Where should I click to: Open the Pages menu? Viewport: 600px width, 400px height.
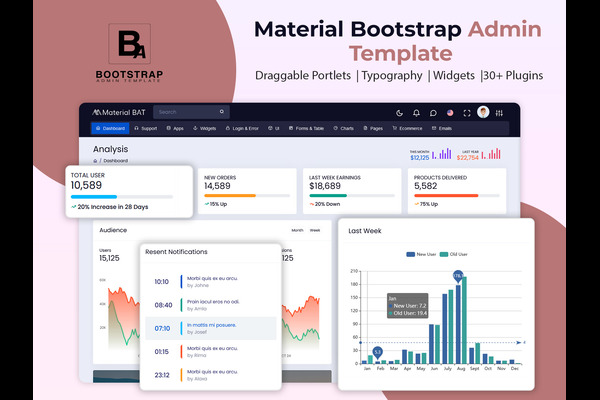pyautogui.click(x=373, y=128)
